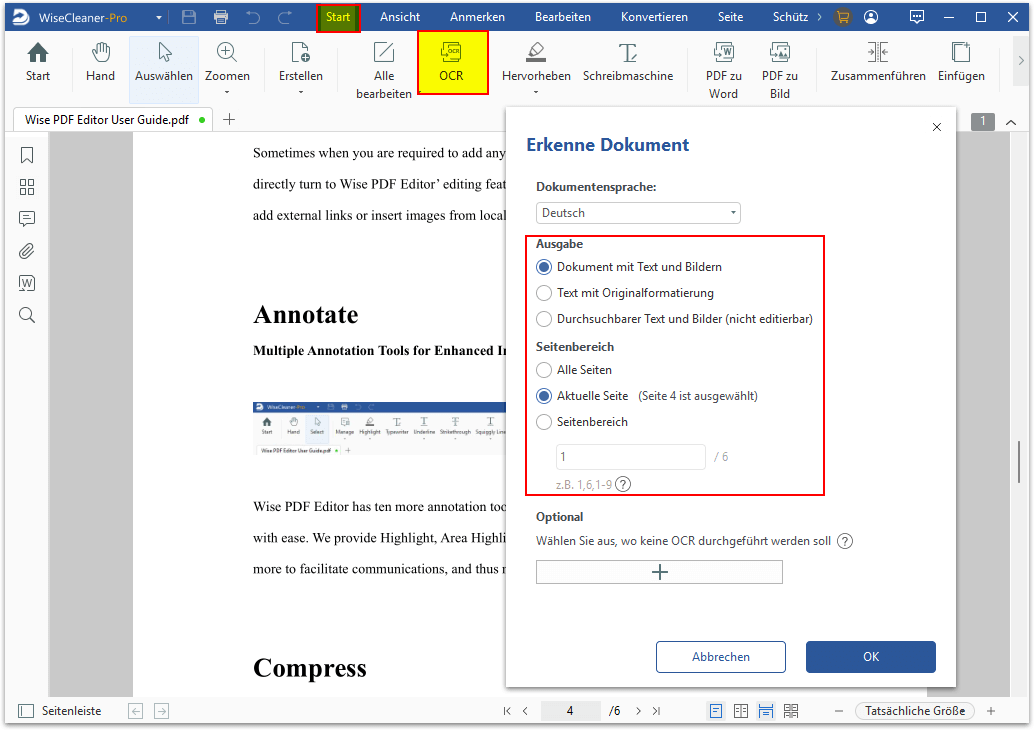Image resolution: width=1034 pixels, height=730 pixels.
Task: Expand more toolbar tools chevron
Action: 1021,61
